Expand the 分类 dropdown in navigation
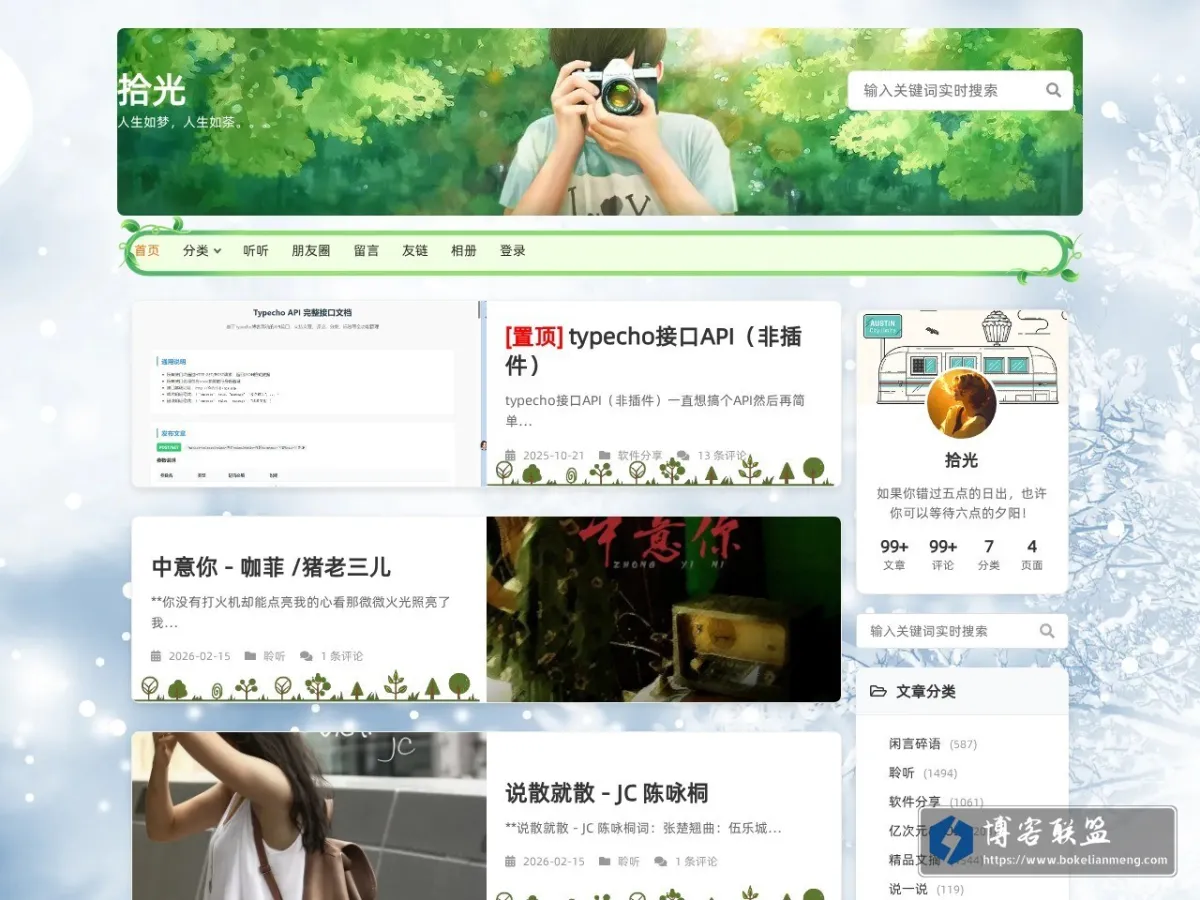The image size is (1200, 900). (202, 251)
